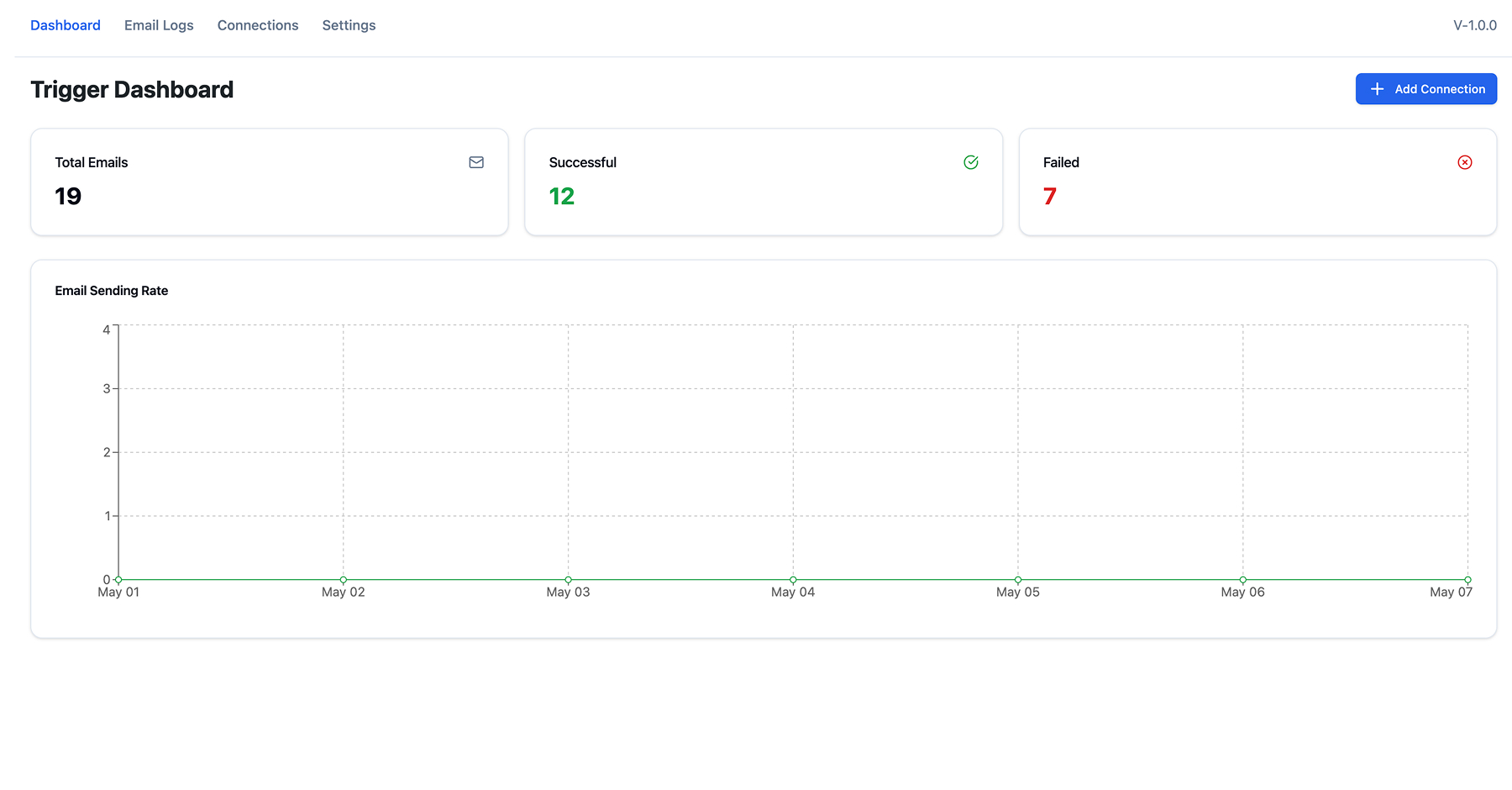Select the May 03 data point on the chart
The width and height of the screenshot is (1512, 790).
569,580
